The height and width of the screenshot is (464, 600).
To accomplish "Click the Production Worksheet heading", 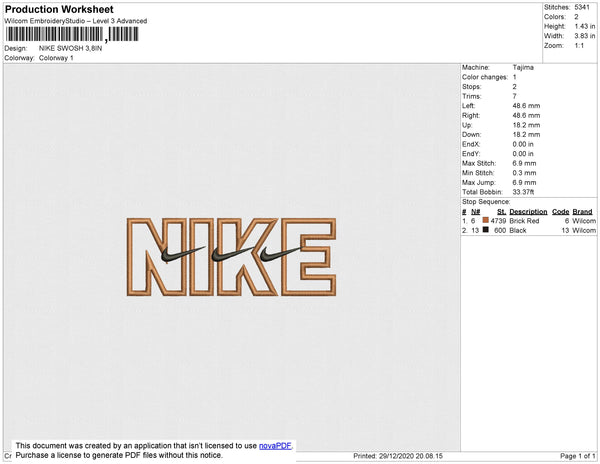I will 59,9.
